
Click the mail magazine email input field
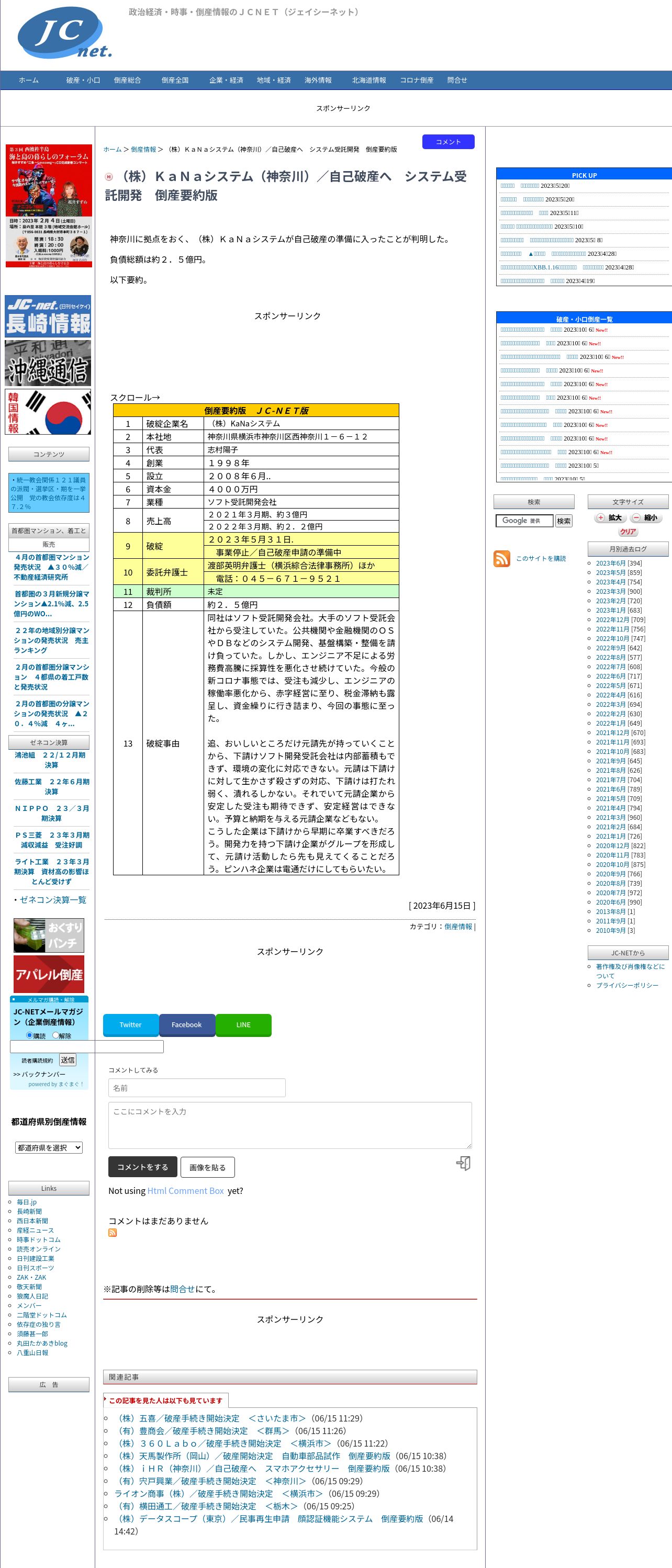click(86, 1046)
